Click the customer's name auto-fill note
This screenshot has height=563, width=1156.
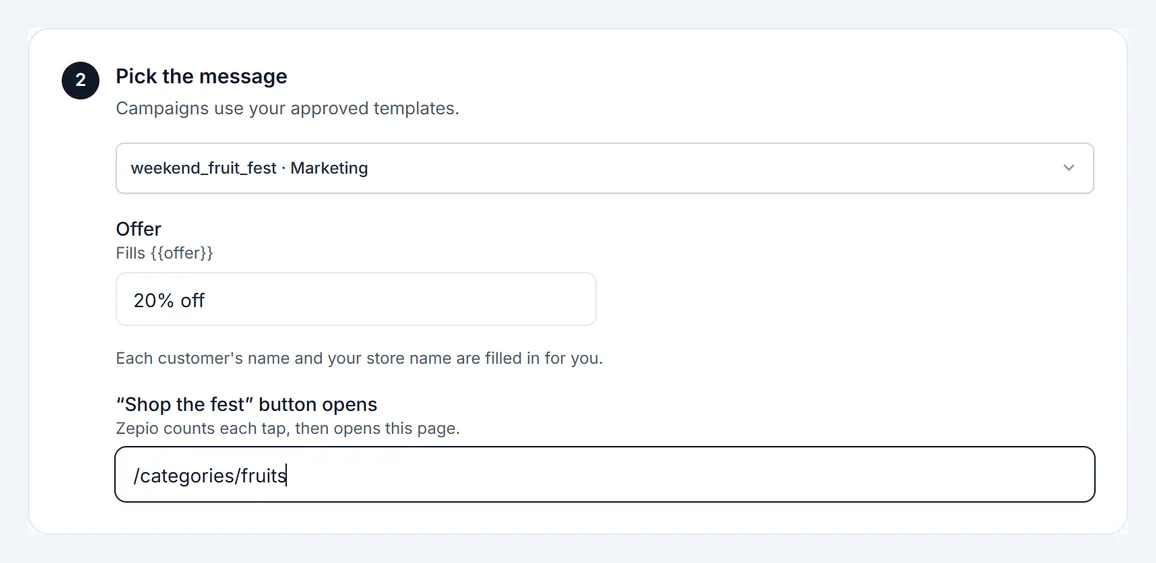click(x=359, y=359)
